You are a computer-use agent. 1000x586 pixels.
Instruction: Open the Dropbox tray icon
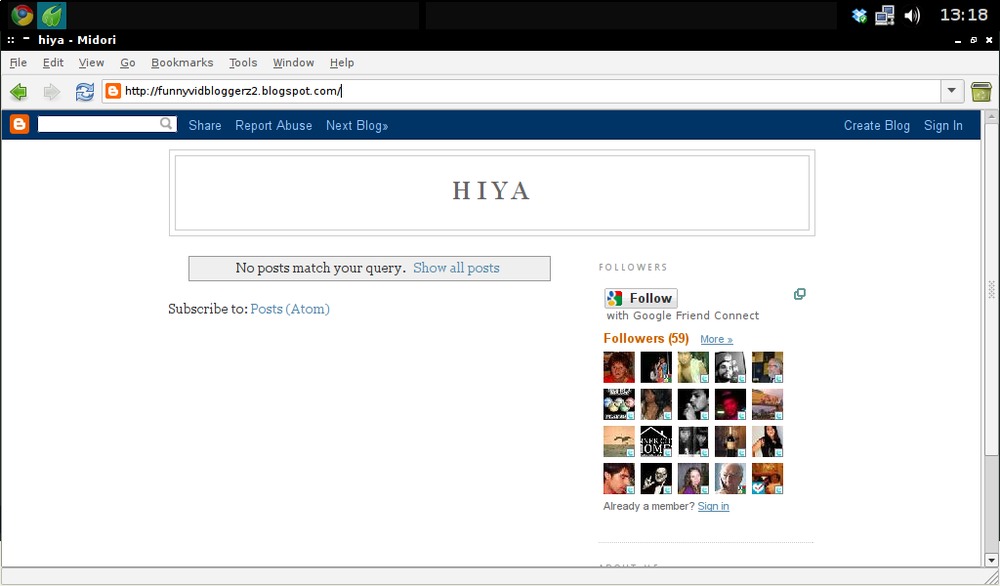[x=858, y=15]
